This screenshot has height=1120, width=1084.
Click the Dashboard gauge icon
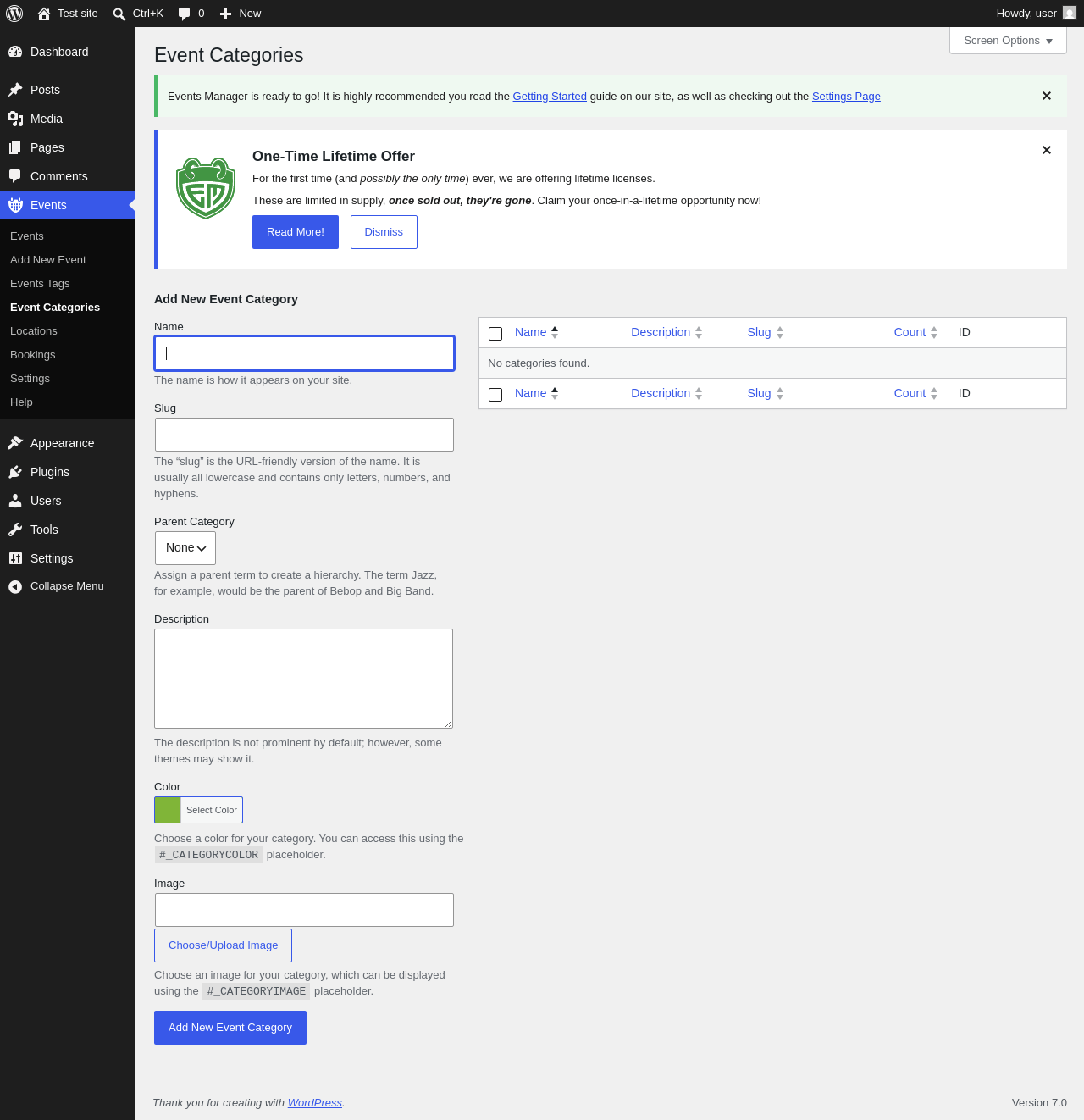click(15, 52)
